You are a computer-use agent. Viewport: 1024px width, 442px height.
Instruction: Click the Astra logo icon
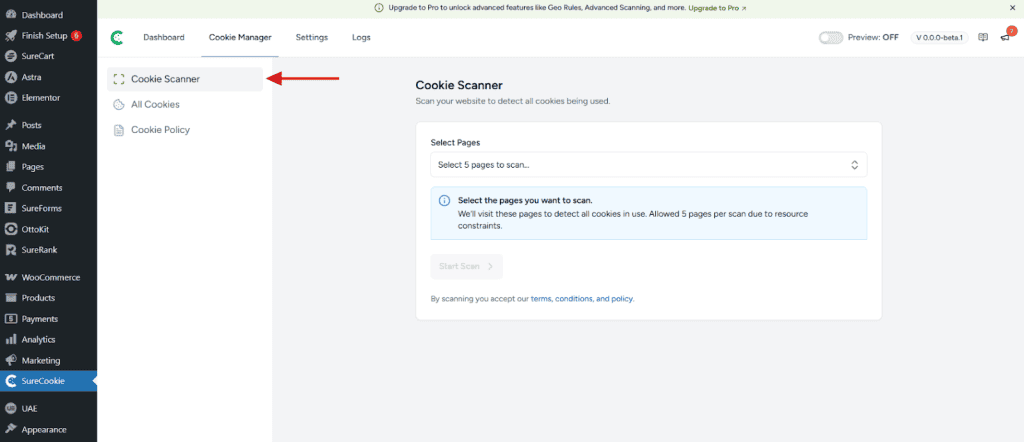(x=10, y=77)
